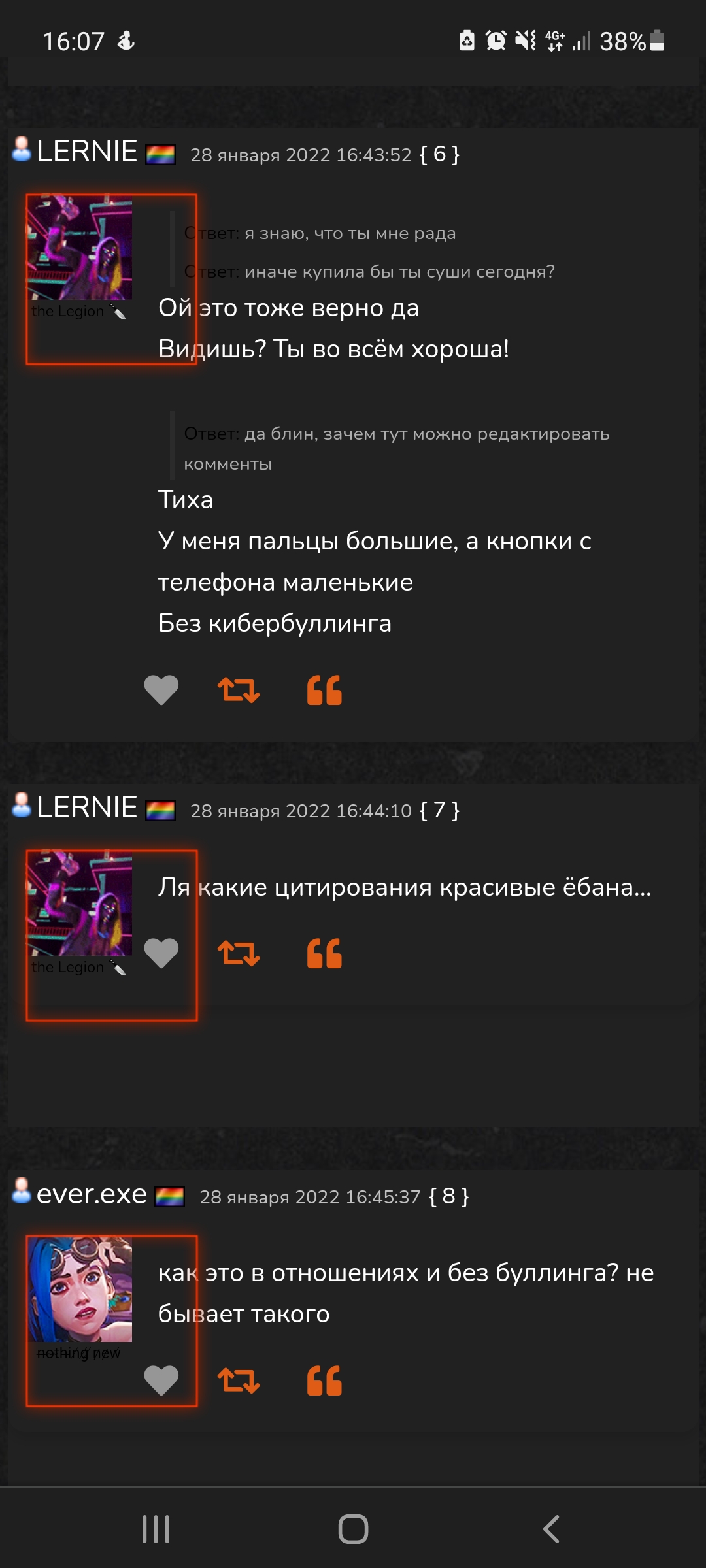Open comment number { 7 } permalink

coord(439,810)
